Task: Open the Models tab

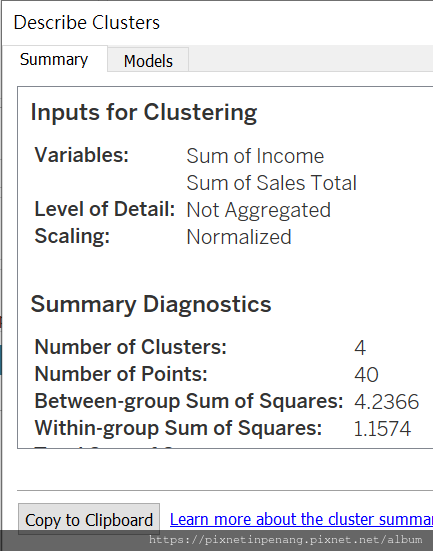Action: (x=148, y=60)
